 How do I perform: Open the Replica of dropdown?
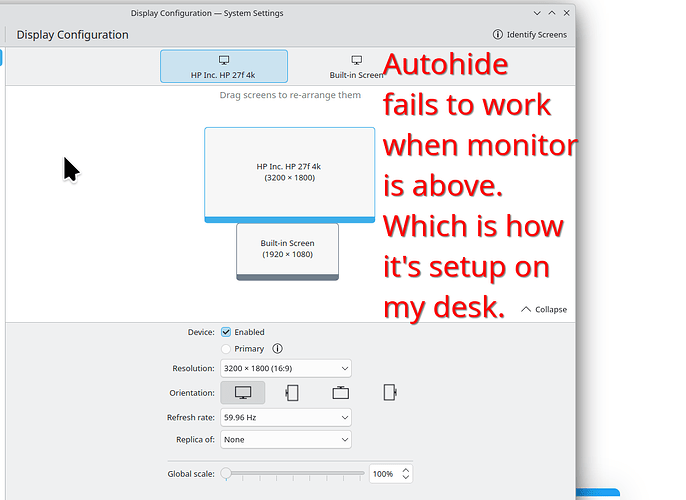[x=286, y=439]
